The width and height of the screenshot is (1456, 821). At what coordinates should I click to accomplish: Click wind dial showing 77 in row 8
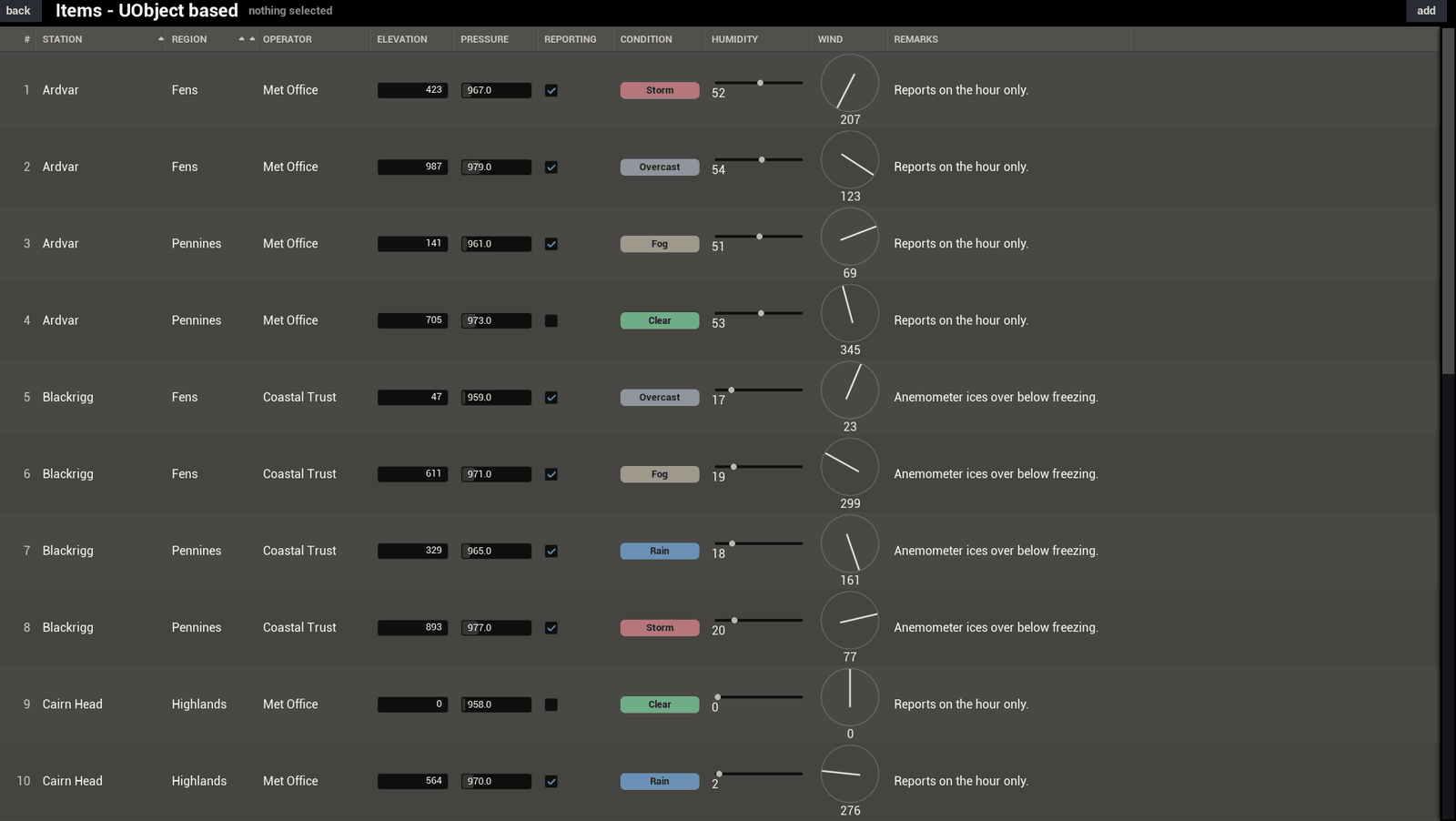(x=850, y=621)
